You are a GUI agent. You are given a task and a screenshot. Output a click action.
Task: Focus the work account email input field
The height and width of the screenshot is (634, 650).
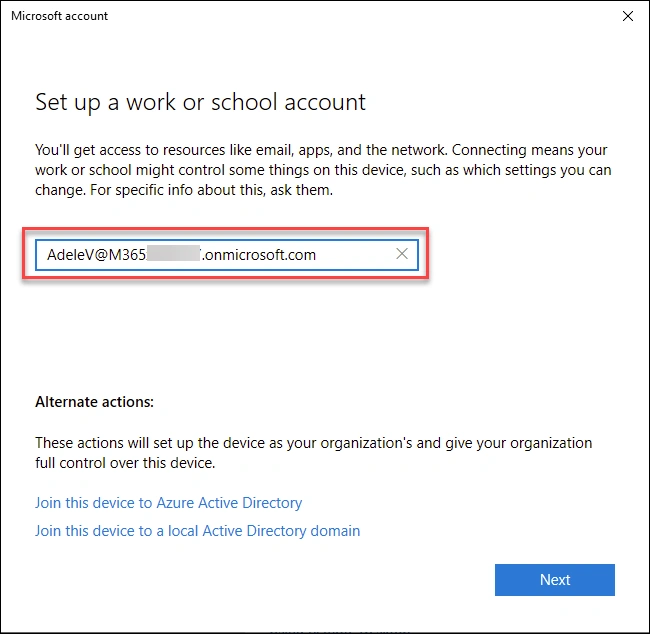227,255
